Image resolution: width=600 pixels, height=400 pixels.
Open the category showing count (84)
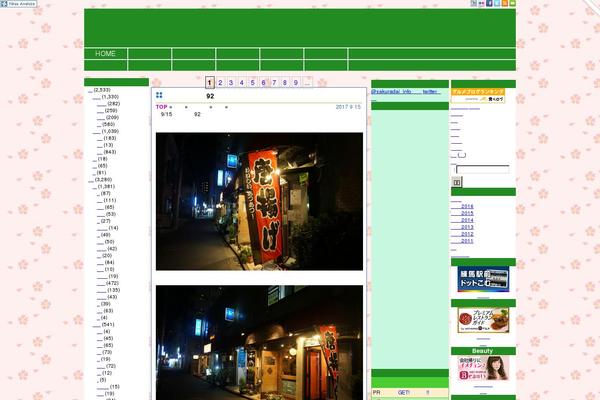coord(106,263)
